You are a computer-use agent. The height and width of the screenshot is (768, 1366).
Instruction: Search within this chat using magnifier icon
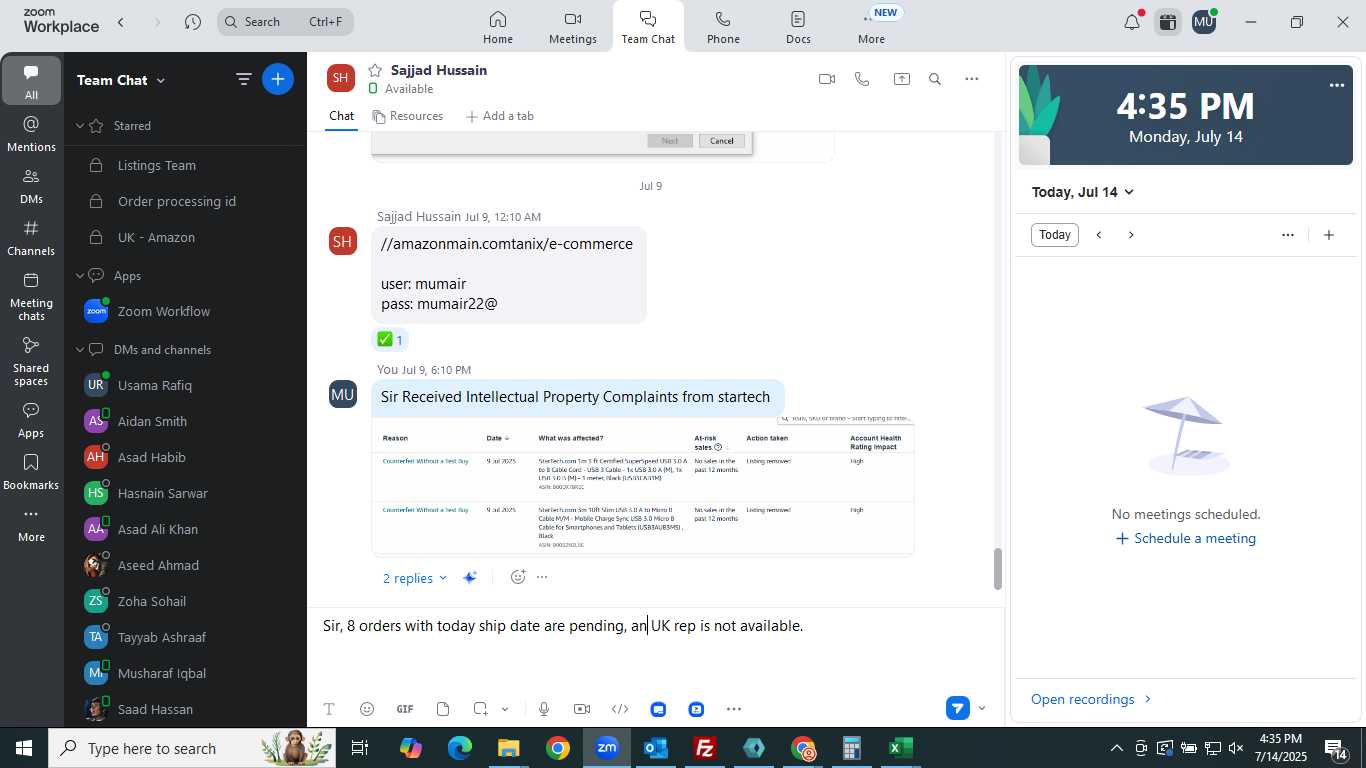pos(935,79)
